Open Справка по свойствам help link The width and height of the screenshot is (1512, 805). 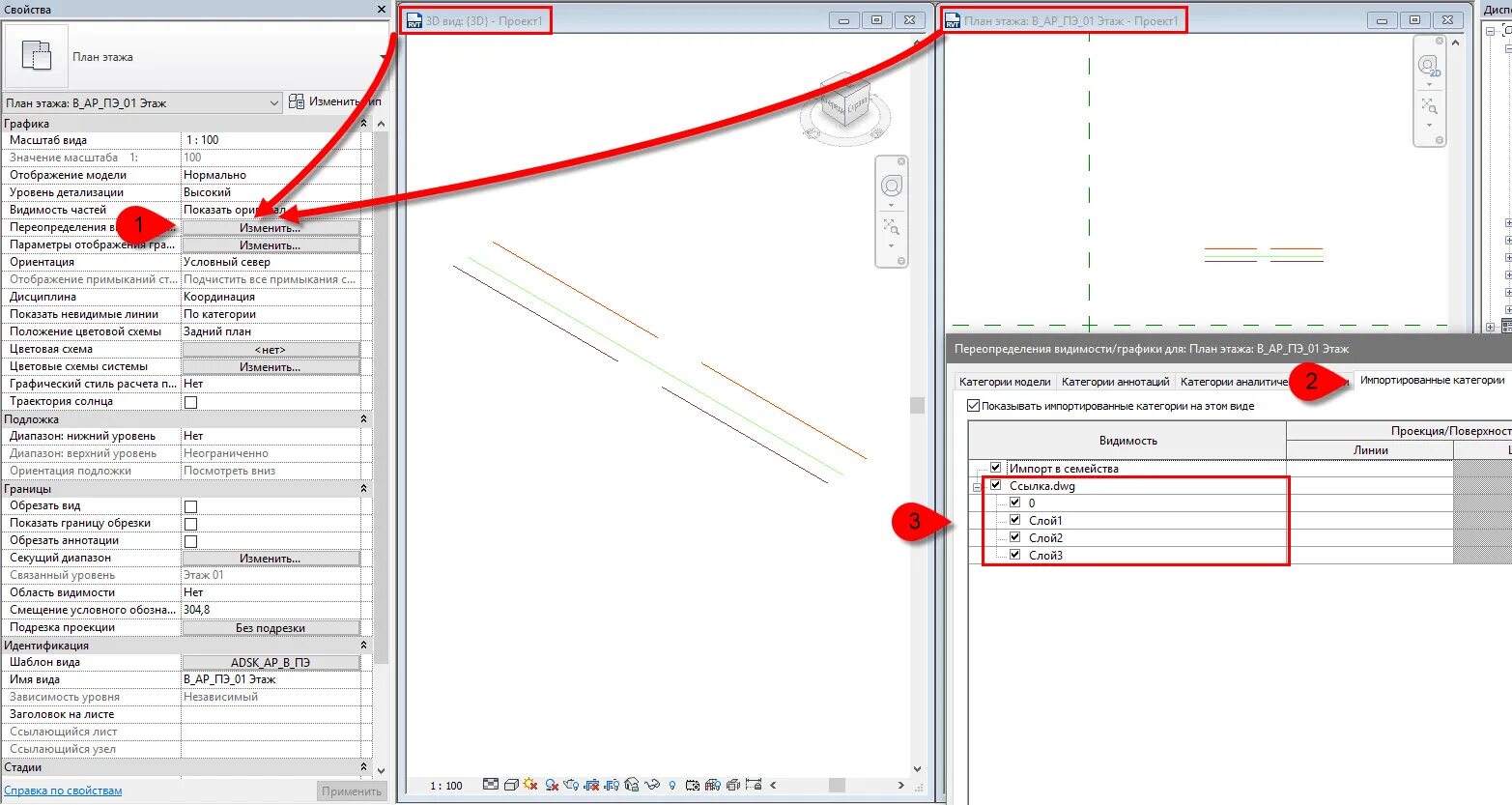63,791
